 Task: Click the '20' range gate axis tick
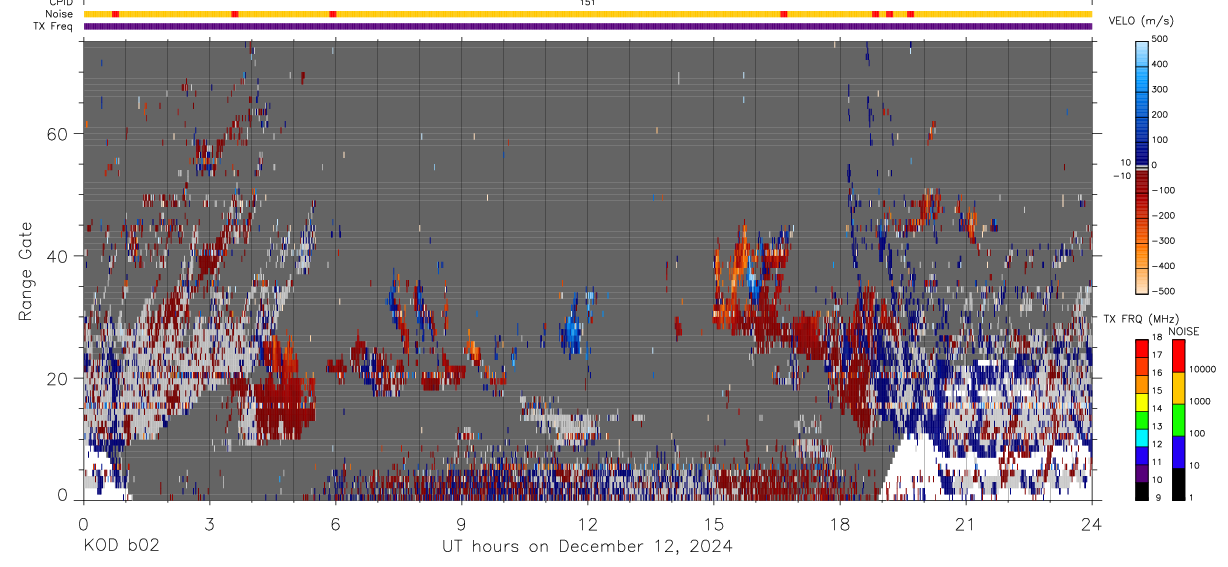58,378
